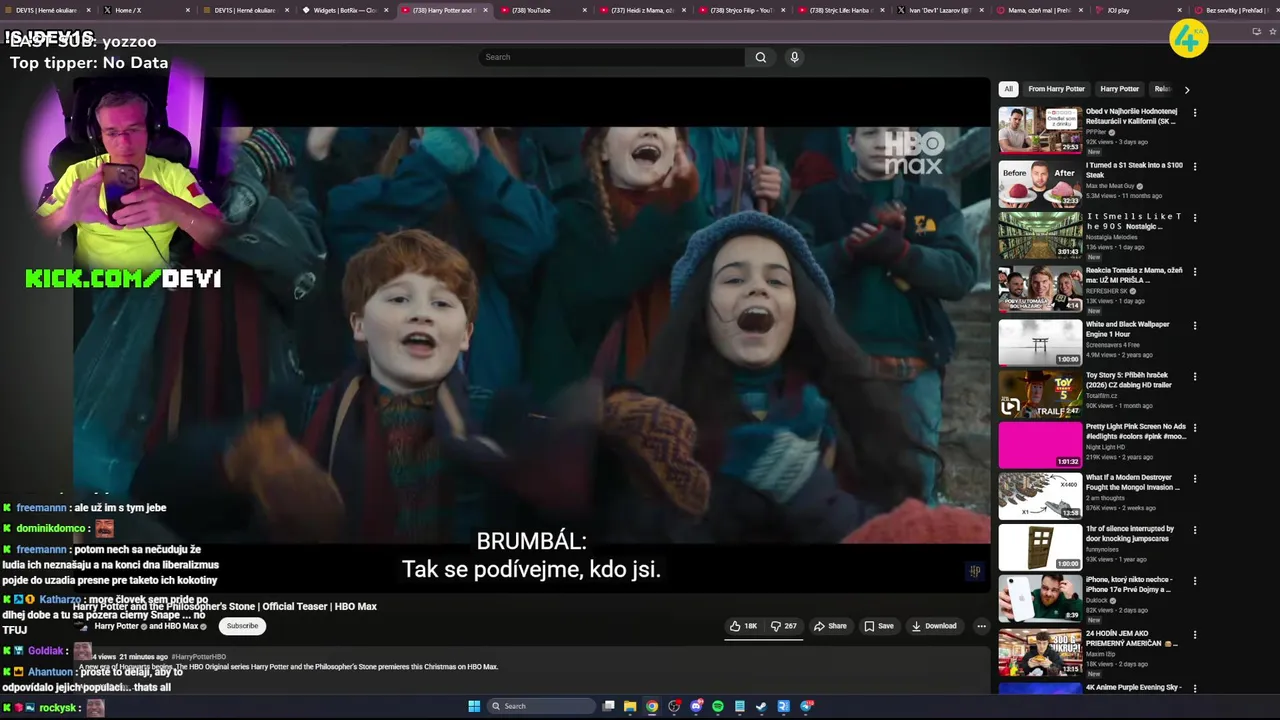Screen dimensions: 1280x720
Task: Open options for Toy Story 5 trailer video
Action: click(1194, 377)
